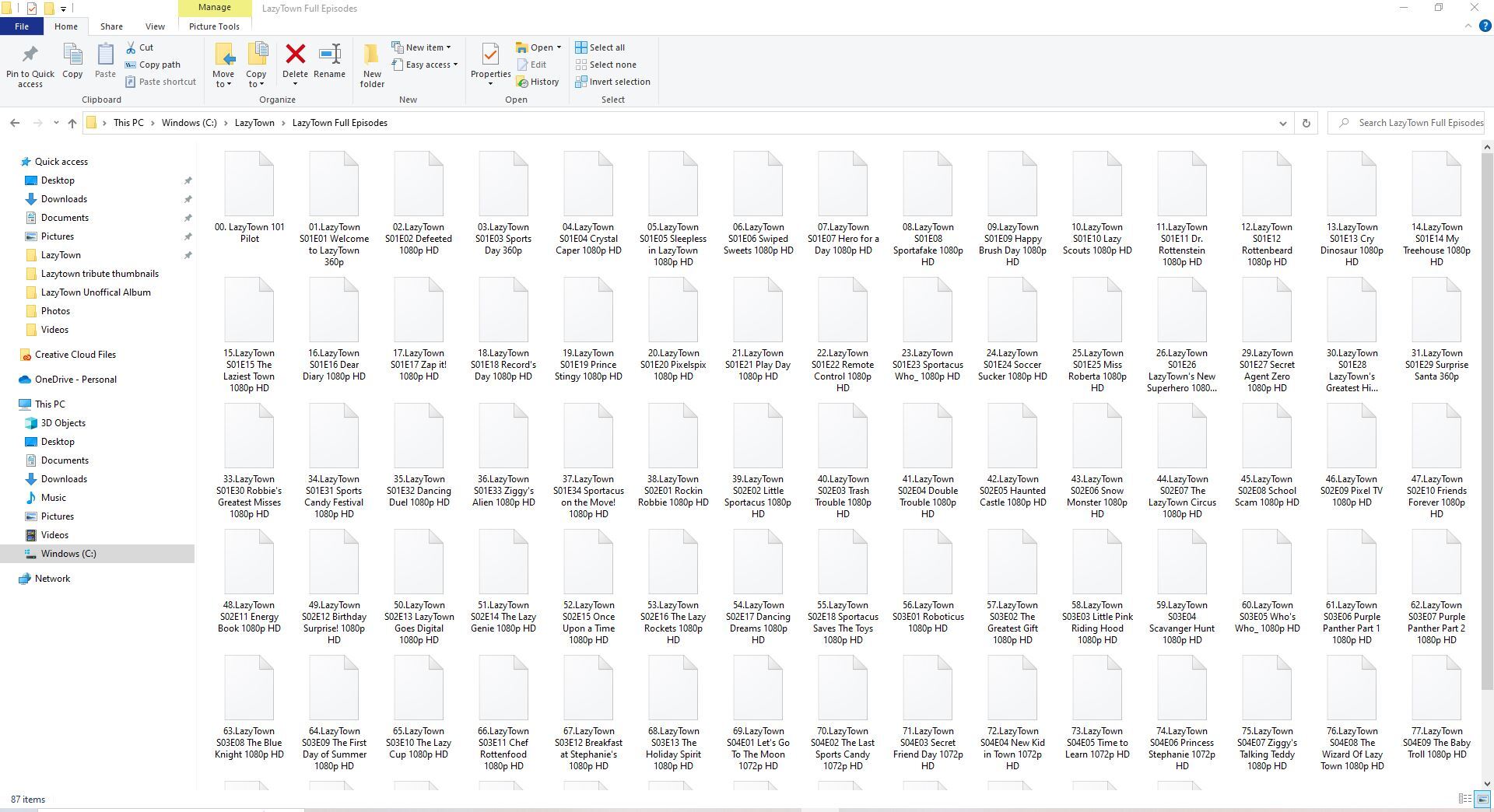
Task: Expand the Move to dropdown
Action: click(x=223, y=84)
